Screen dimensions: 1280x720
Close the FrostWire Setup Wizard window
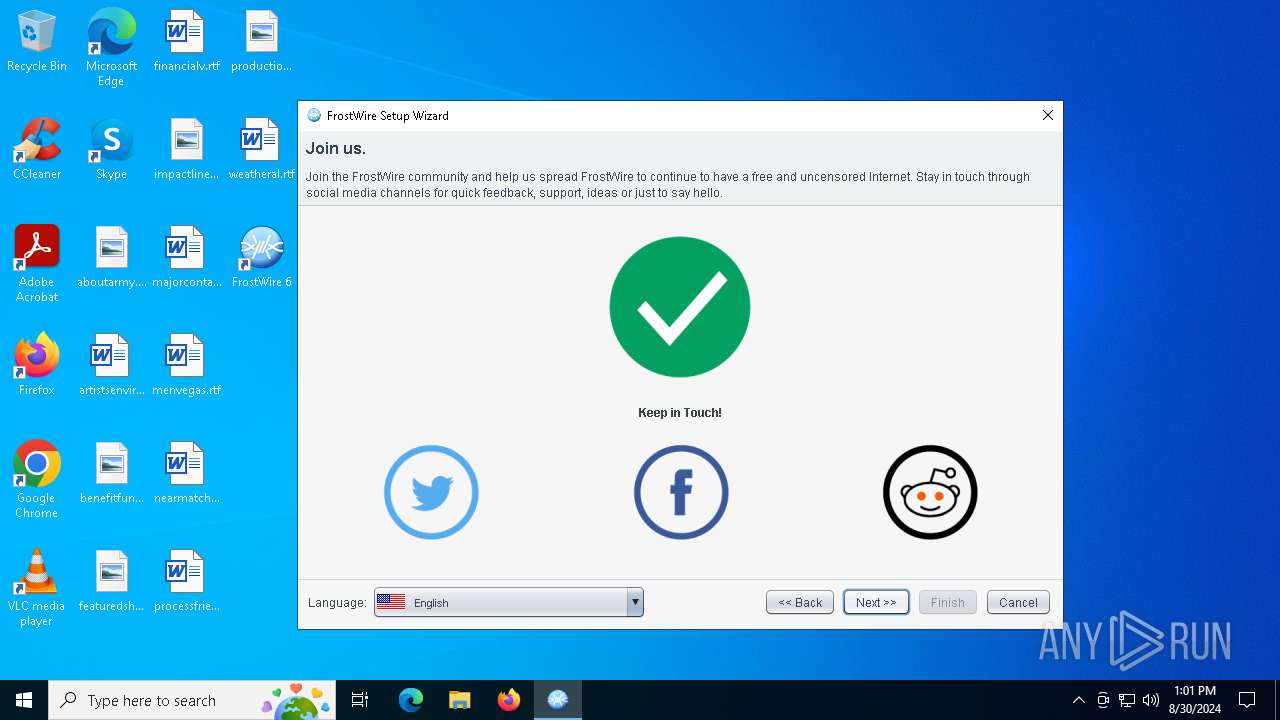pos(1048,115)
